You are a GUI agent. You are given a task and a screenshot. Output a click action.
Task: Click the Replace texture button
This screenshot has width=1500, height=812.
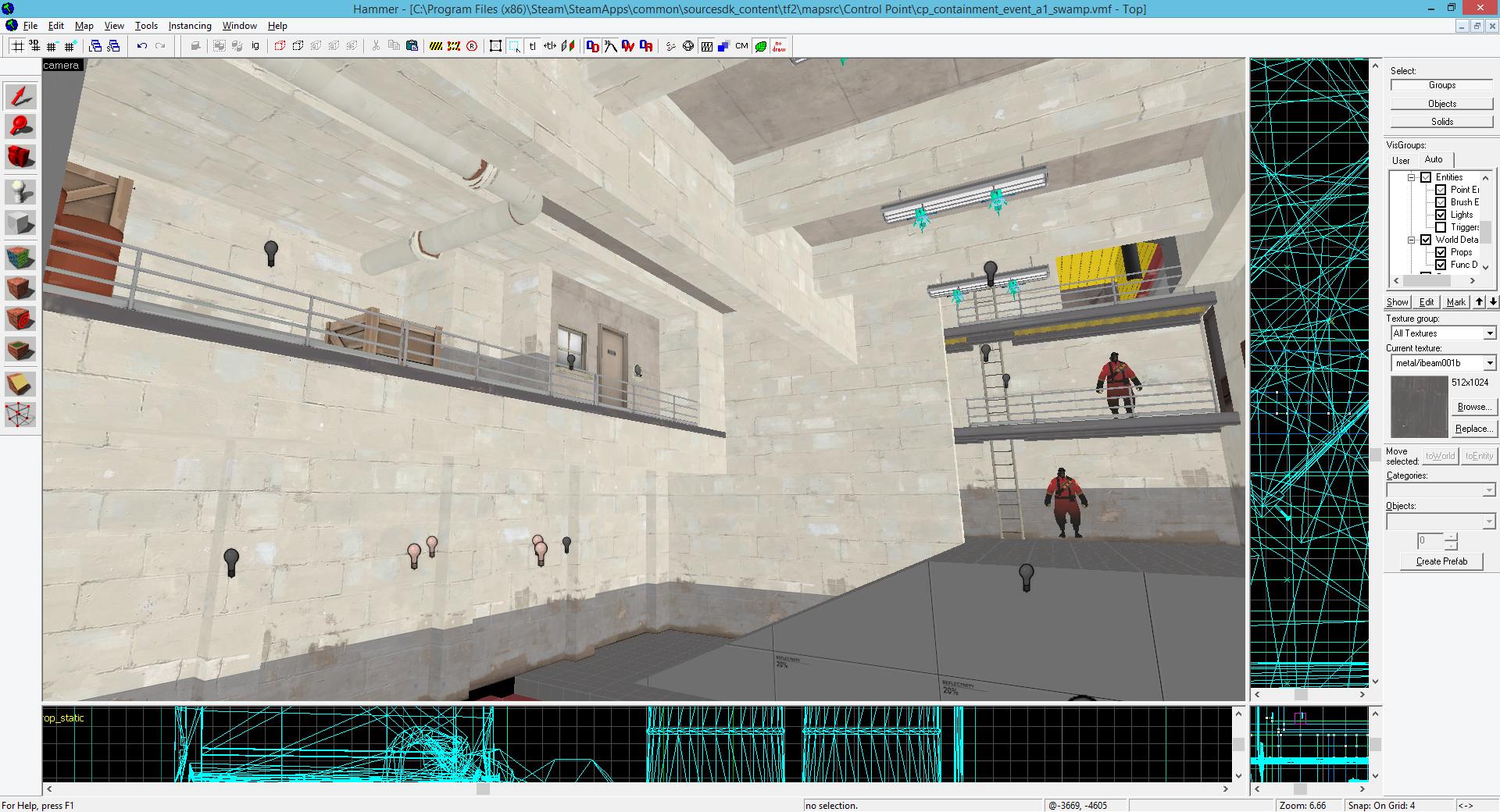pyautogui.click(x=1473, y=429)
